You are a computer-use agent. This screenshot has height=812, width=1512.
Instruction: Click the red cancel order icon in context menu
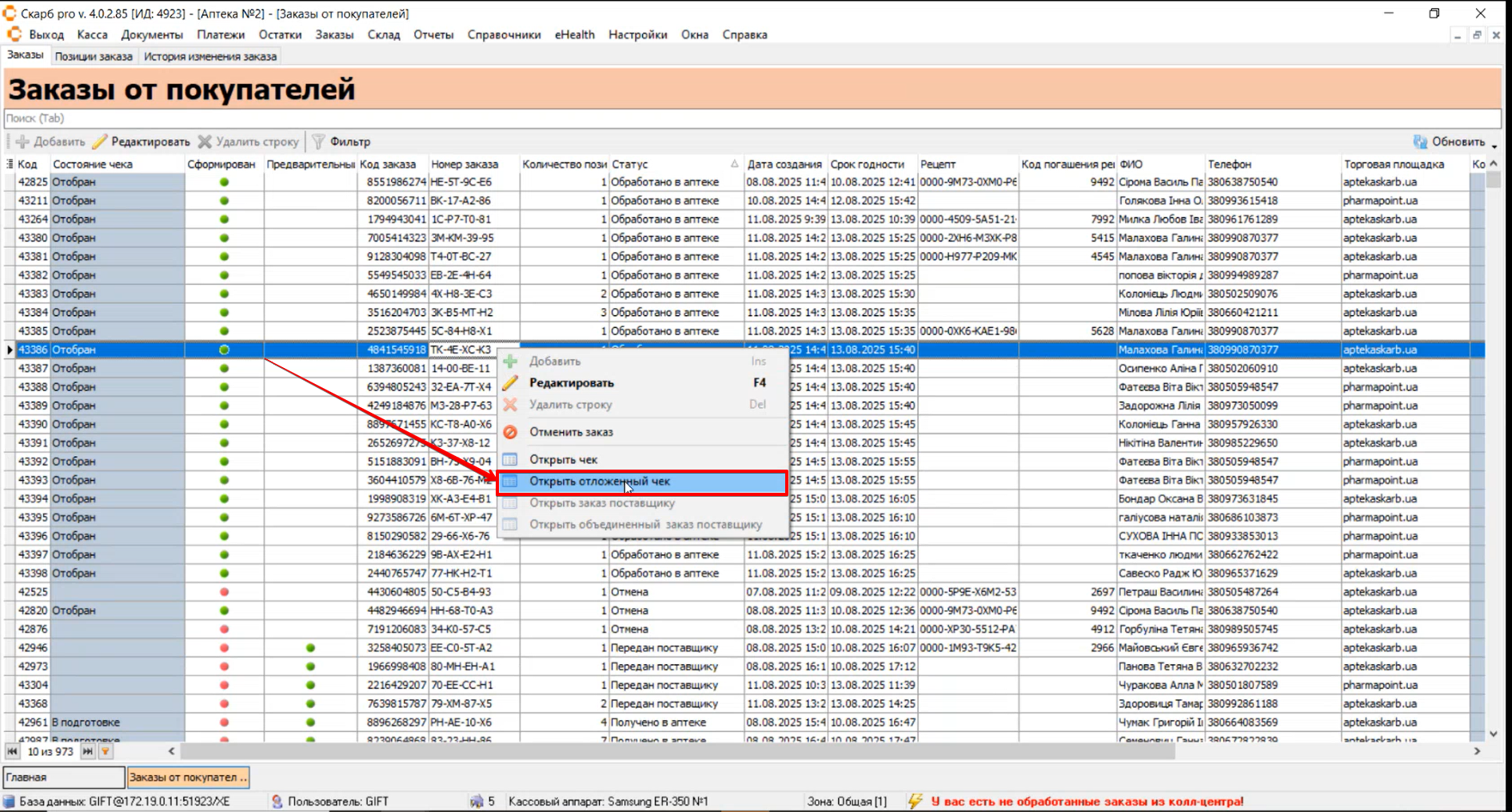[x=510, y=432]
